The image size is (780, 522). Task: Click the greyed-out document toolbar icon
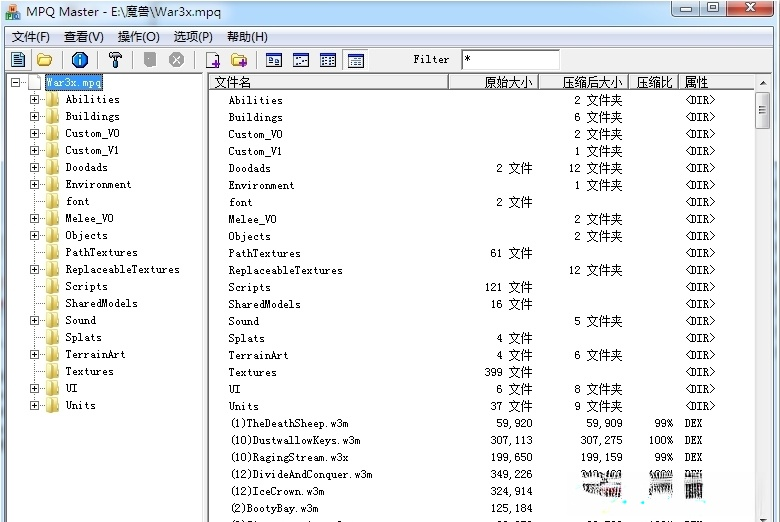(x=150, y=60)
